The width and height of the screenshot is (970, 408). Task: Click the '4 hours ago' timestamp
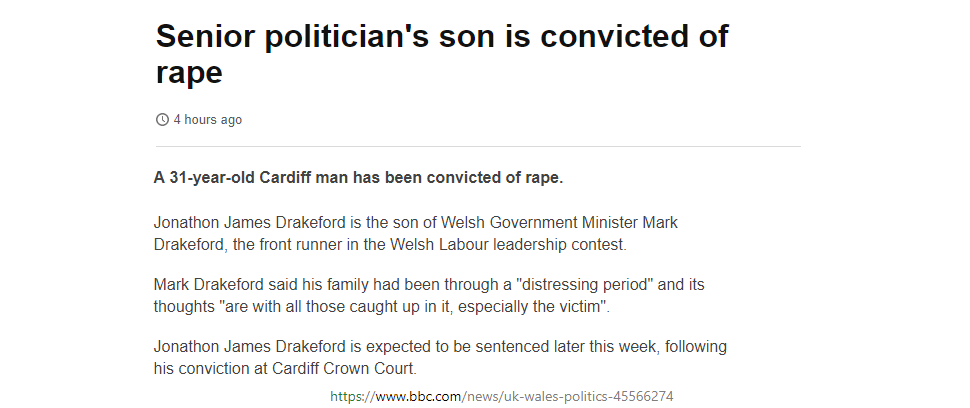coord(207,119)
